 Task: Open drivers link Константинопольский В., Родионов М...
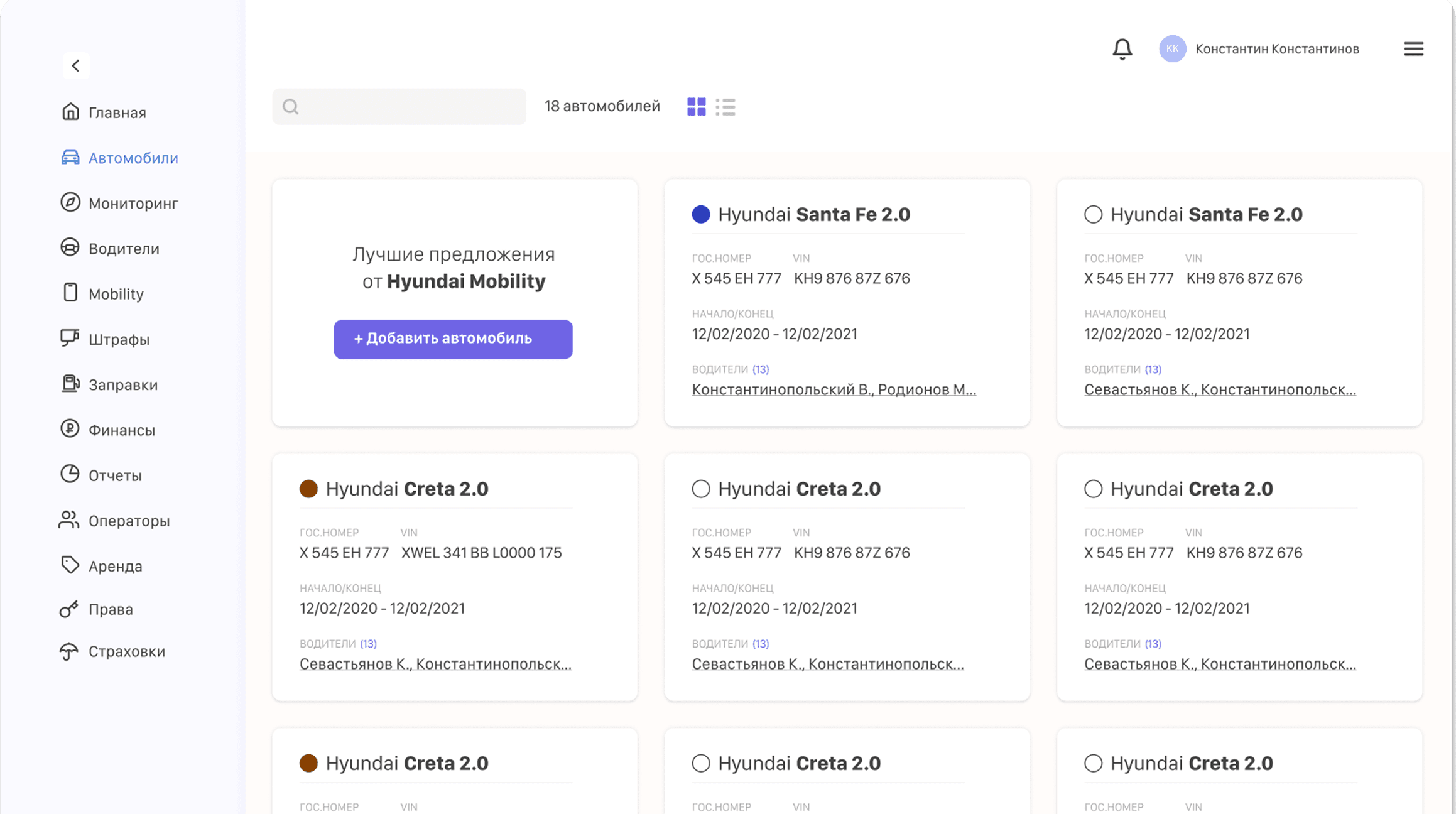pyautogui.click(x=834, y=390)
